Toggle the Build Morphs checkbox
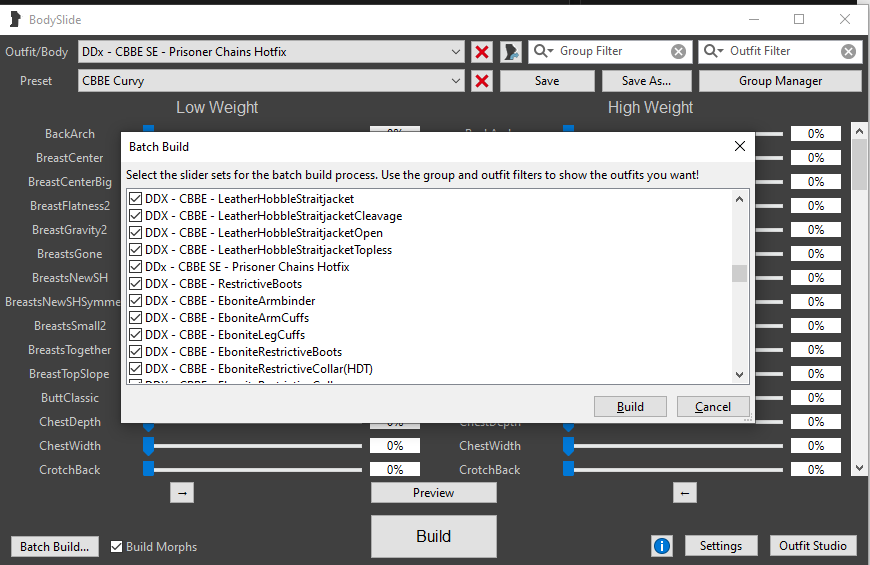 [x=117, y=547]
